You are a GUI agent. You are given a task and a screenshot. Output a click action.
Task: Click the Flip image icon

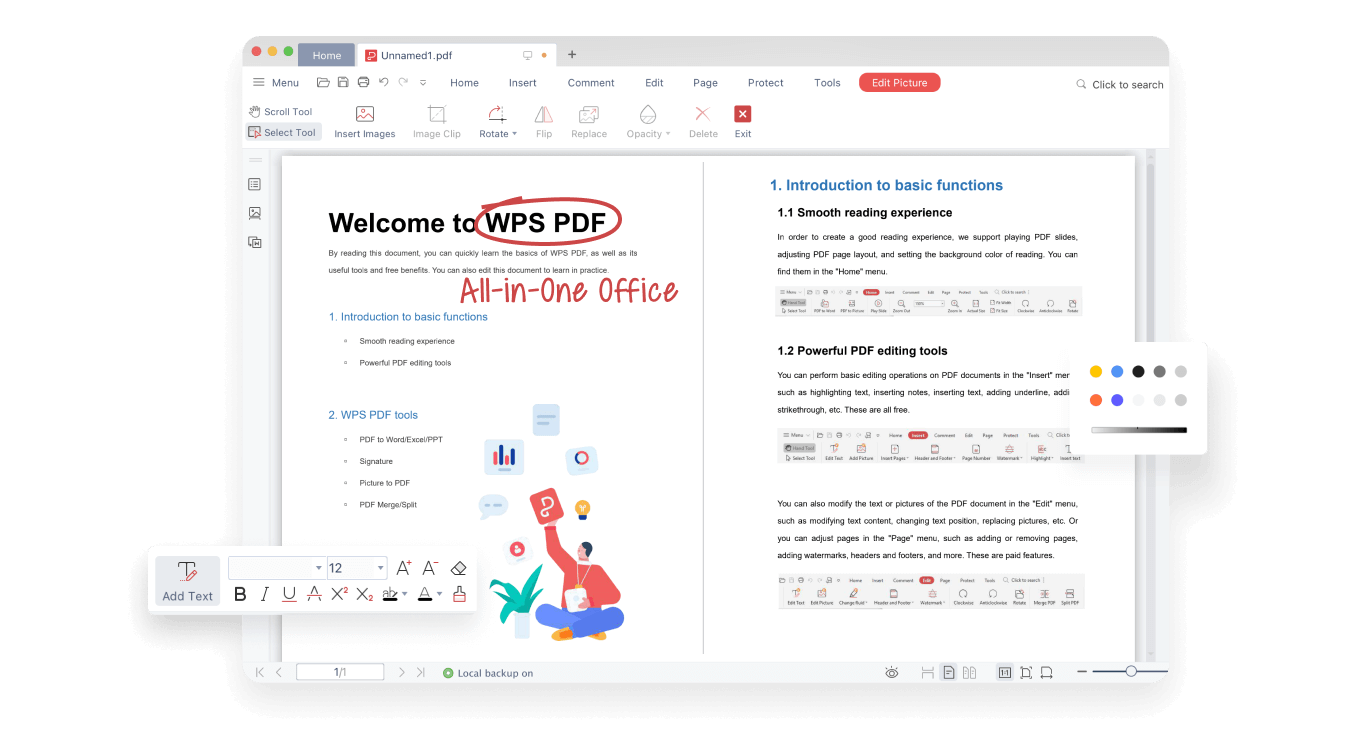543,120
